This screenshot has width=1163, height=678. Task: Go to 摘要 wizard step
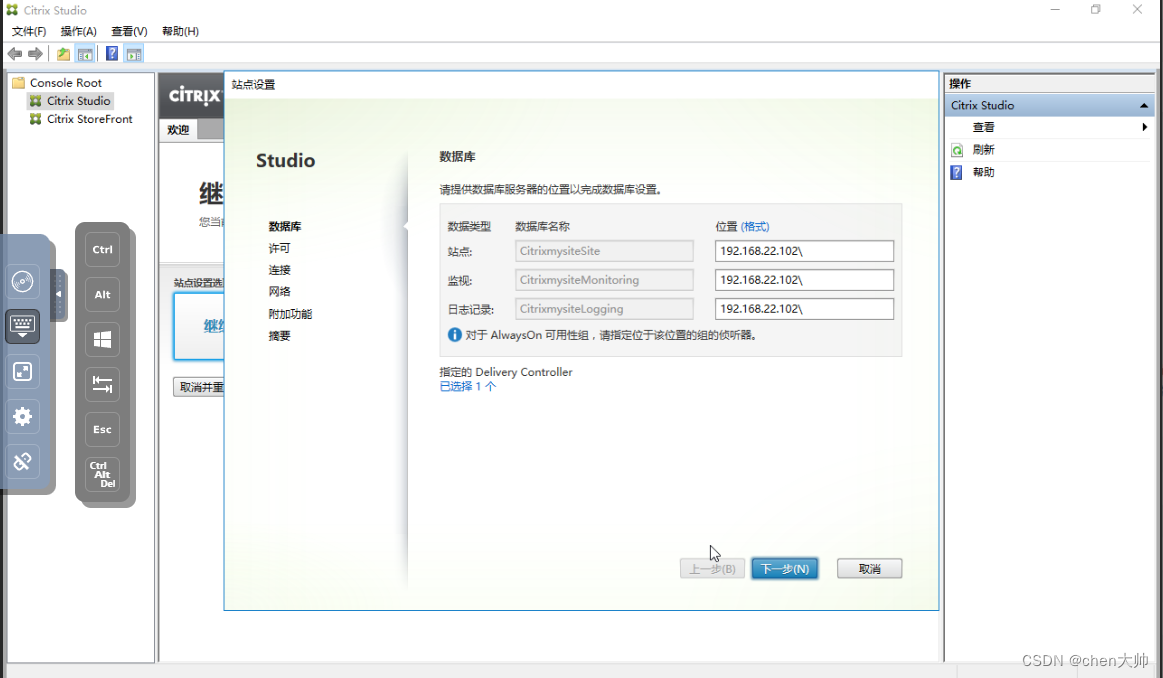pyautogui.click(x=280, y=336)
